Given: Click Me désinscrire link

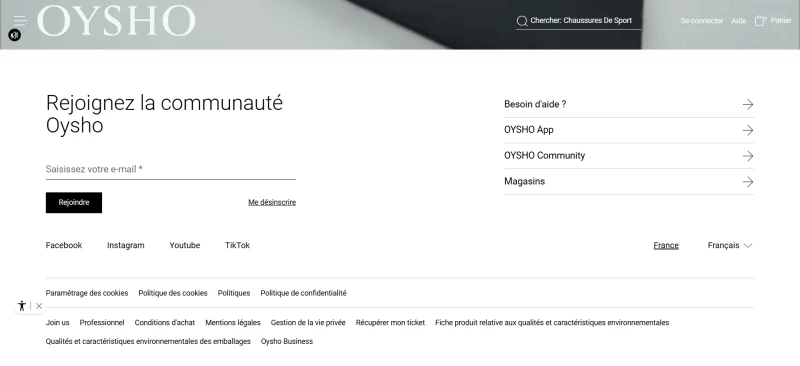Looking at the screenshot, I should pos(272,203).
